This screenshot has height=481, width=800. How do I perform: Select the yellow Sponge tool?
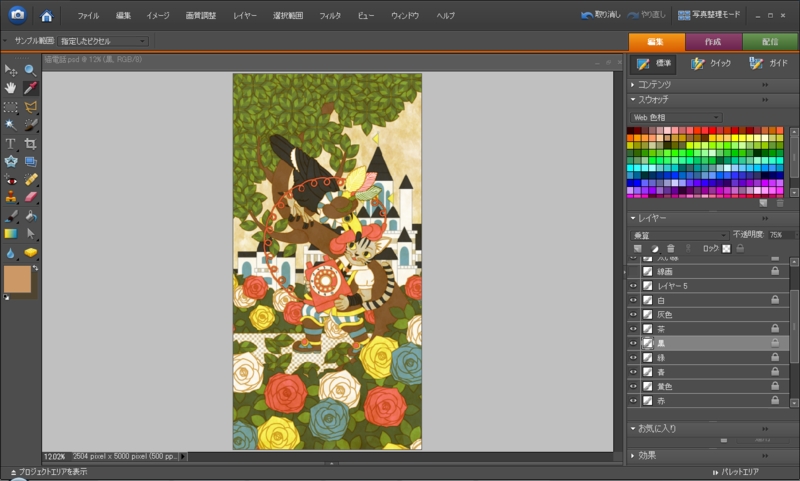(x=30, y=252)
